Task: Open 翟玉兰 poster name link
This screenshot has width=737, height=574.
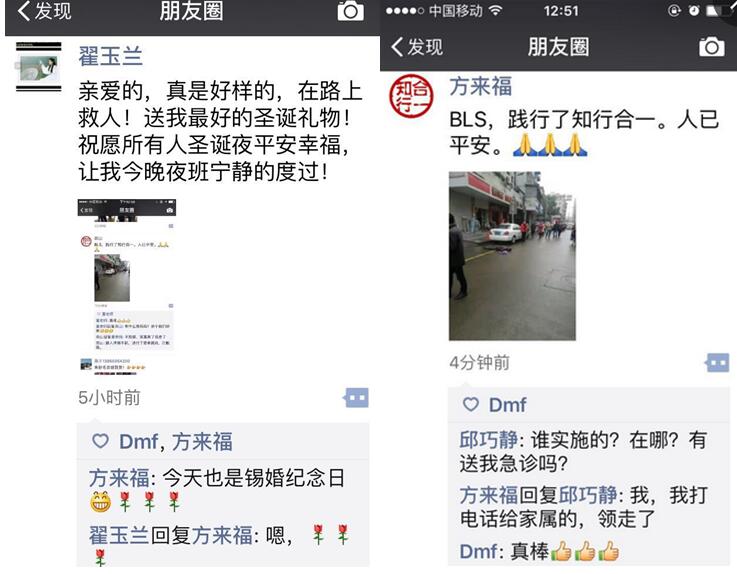Action: coord(110,56)
